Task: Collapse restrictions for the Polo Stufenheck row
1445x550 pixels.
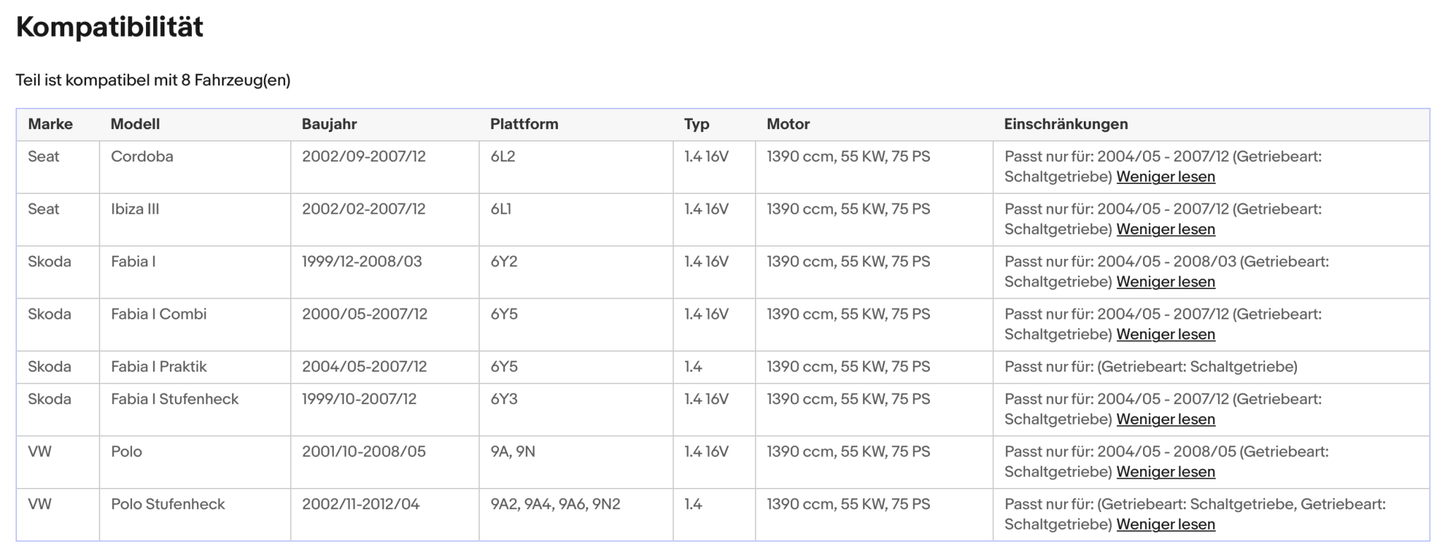Action: tap(1165, 524)
